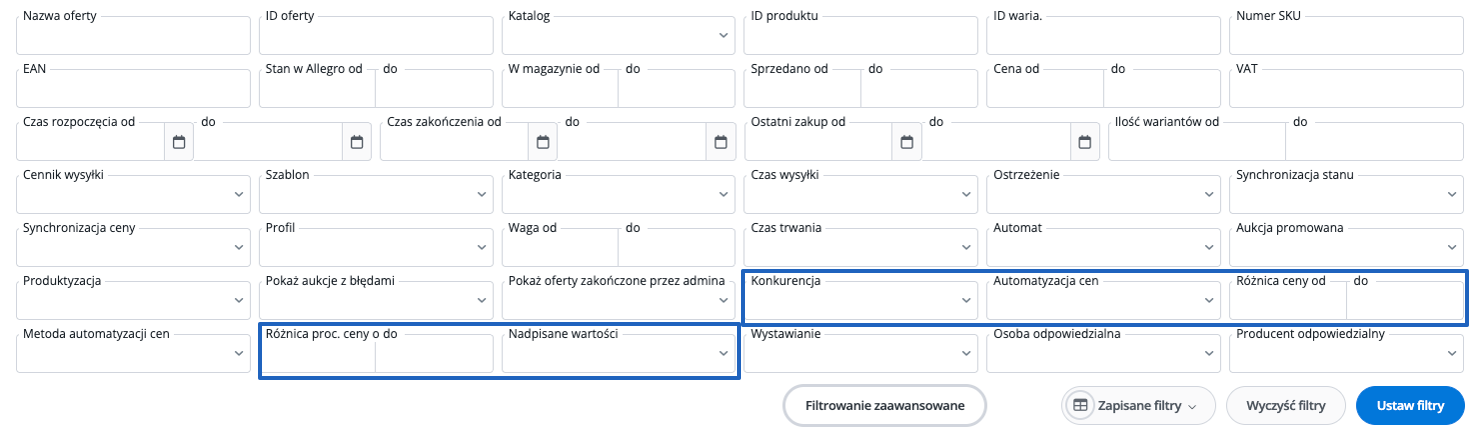Open calendar for Czas zakończenia do

tap(721, 142)
